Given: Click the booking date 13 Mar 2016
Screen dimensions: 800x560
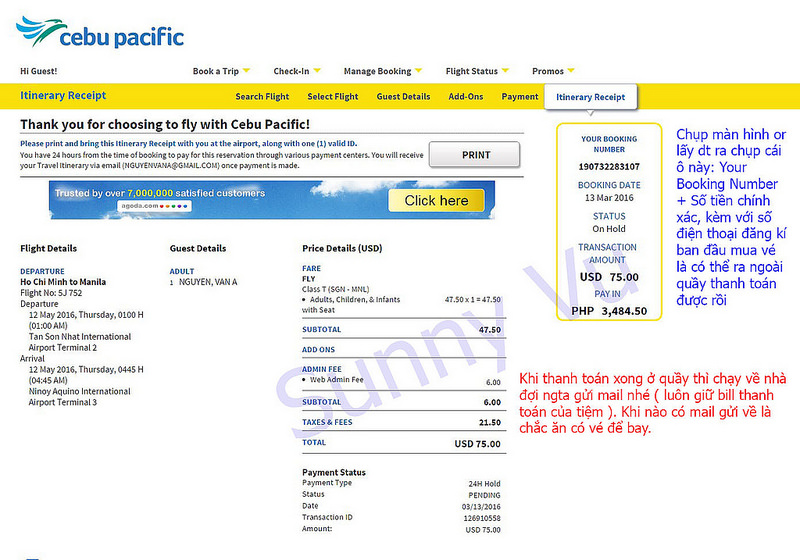Looking at the screenshot, I should point(609,198).
